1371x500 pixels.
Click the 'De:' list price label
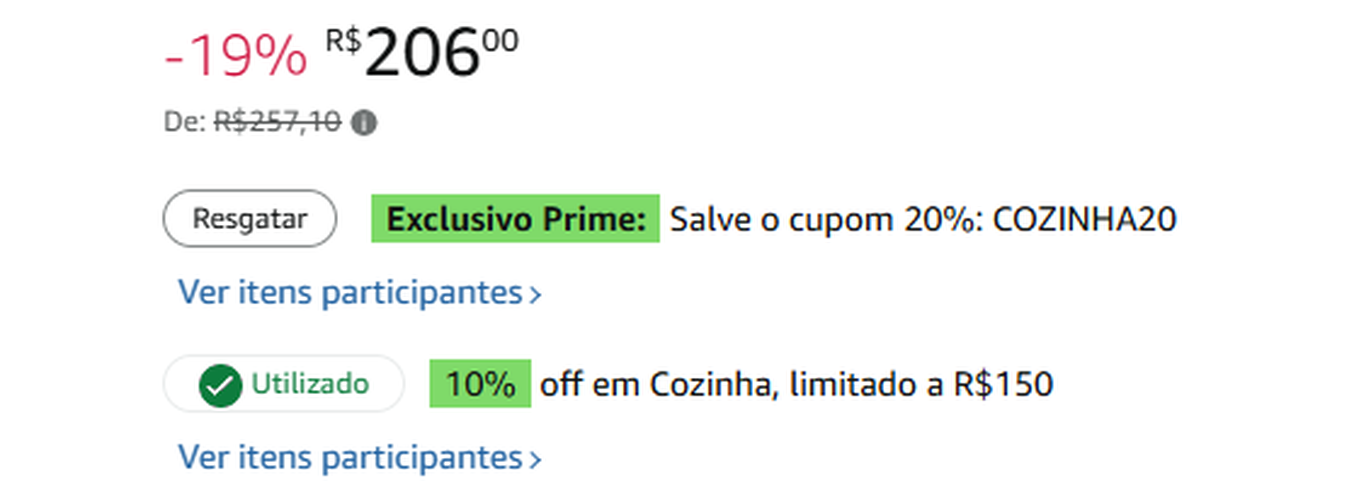(x=185, y=122)
